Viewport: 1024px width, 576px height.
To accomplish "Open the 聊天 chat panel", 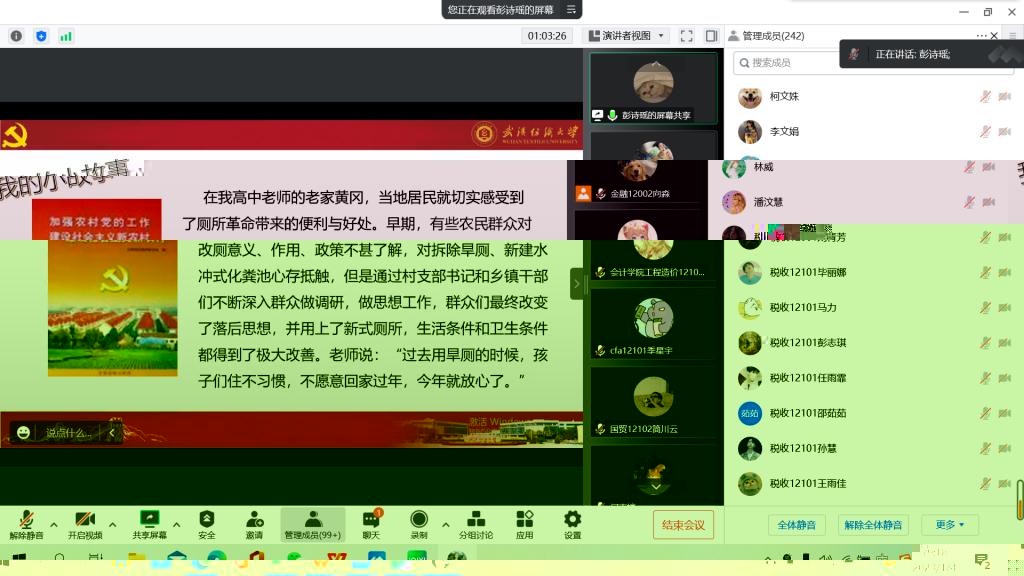I will [371, 520].
